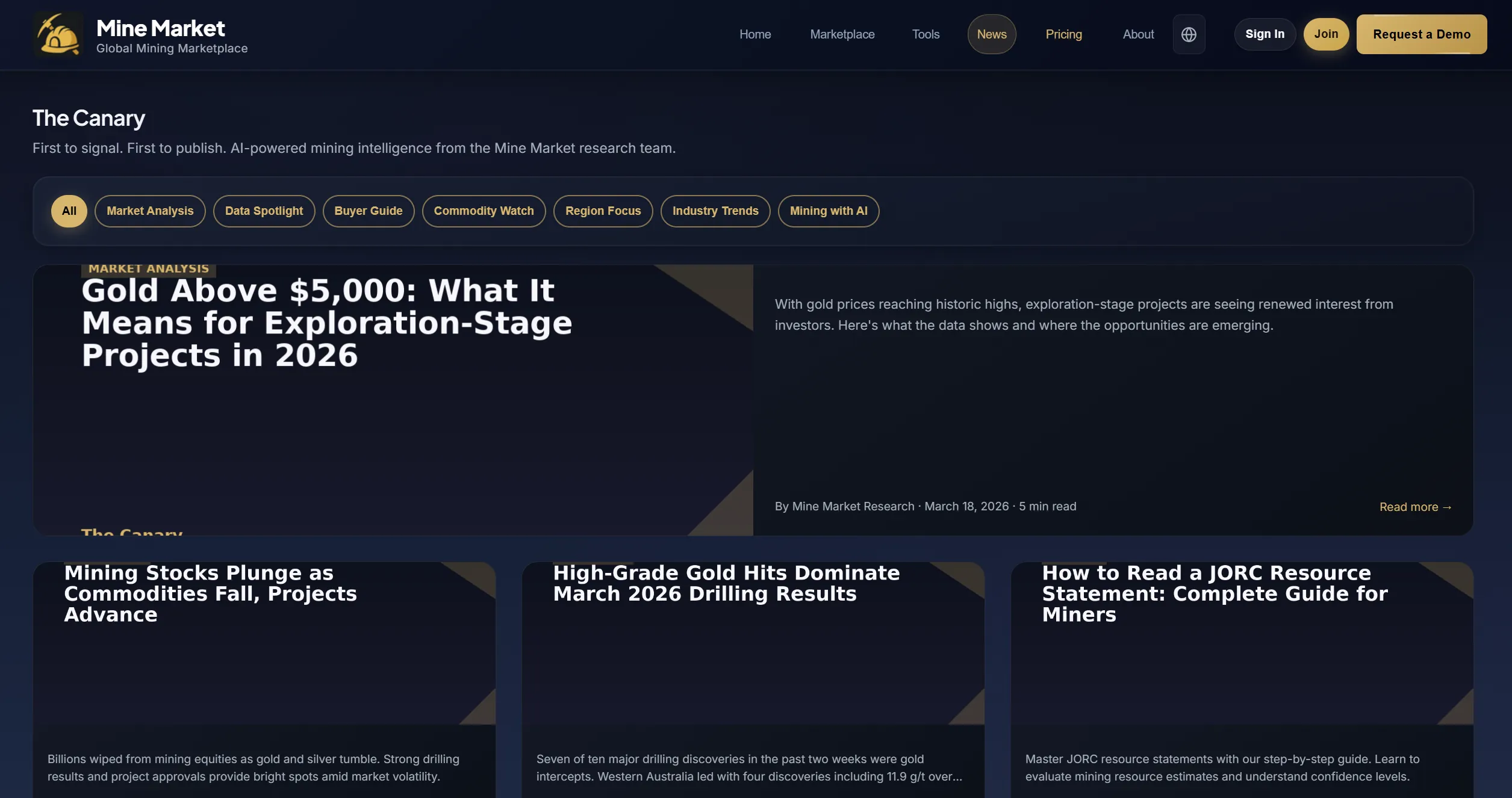Screen dimensions: 1512x798
Task: Open the News navigation item
Action: click(x=991, y=34)
